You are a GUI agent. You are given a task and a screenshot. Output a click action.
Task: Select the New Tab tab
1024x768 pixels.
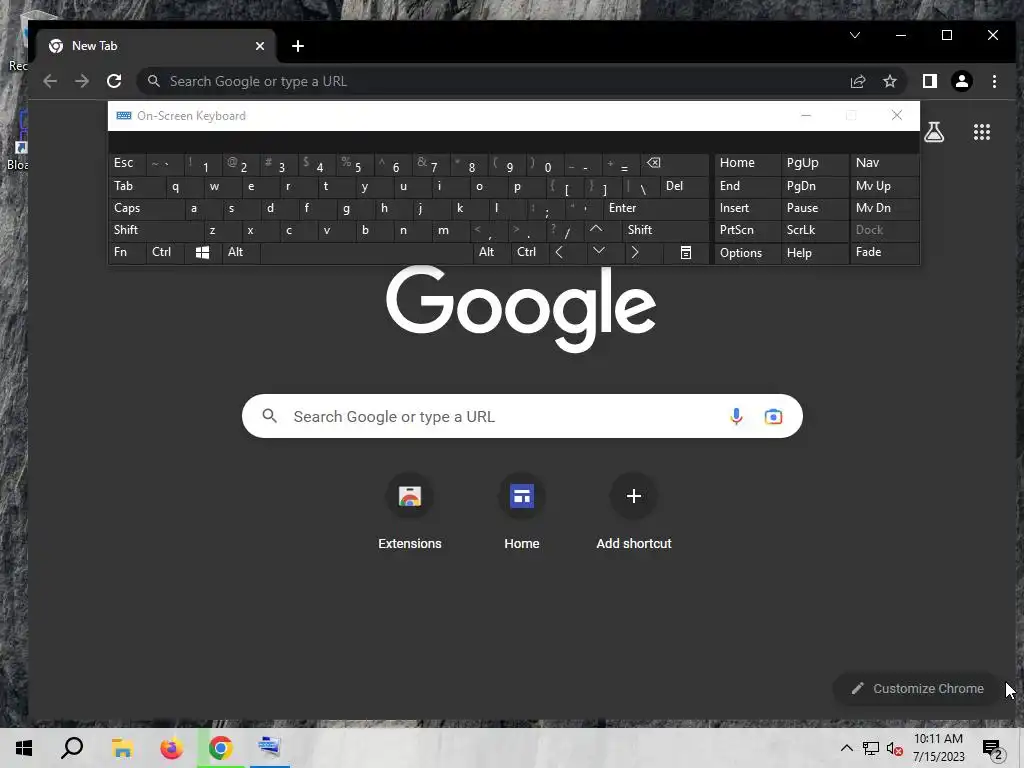(x=157, y=46)
